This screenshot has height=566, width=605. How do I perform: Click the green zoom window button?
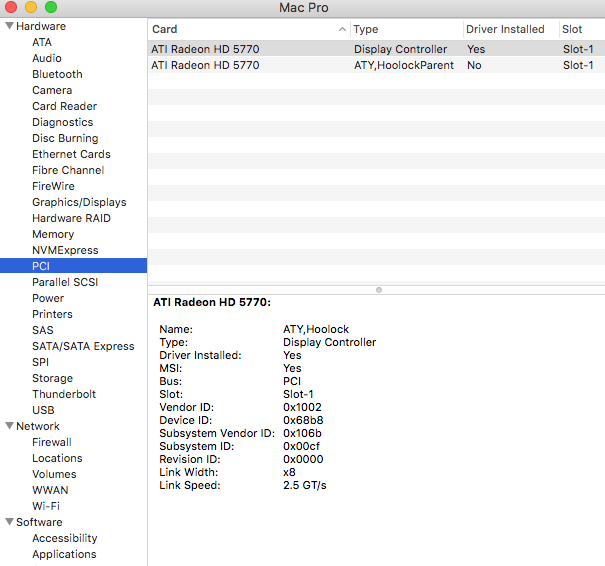coord(51,7)
